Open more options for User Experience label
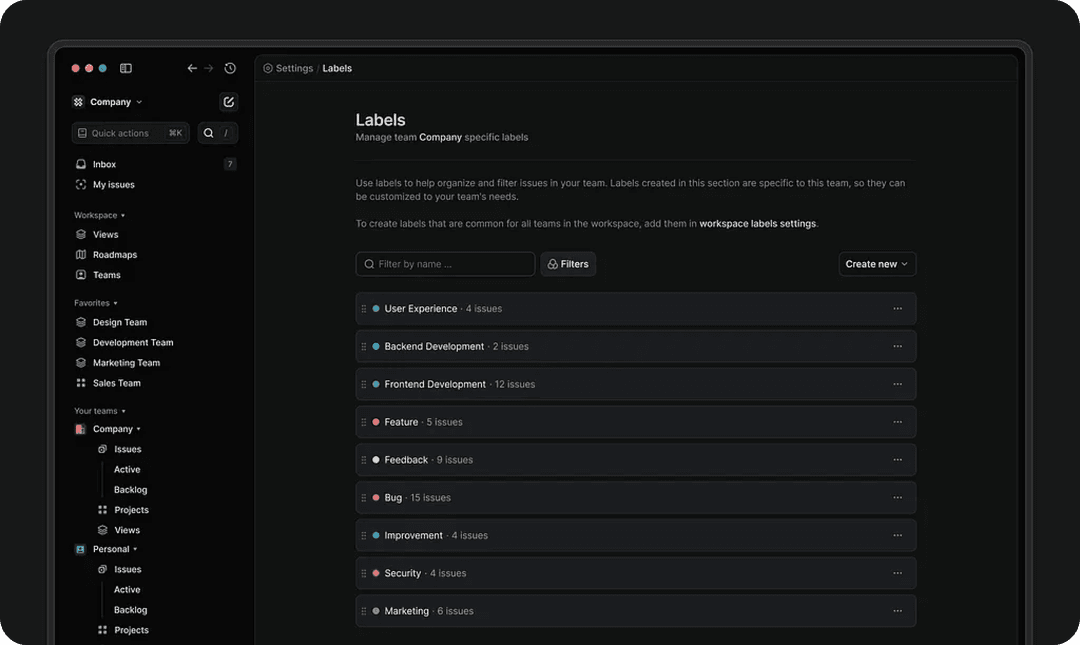 897,309
